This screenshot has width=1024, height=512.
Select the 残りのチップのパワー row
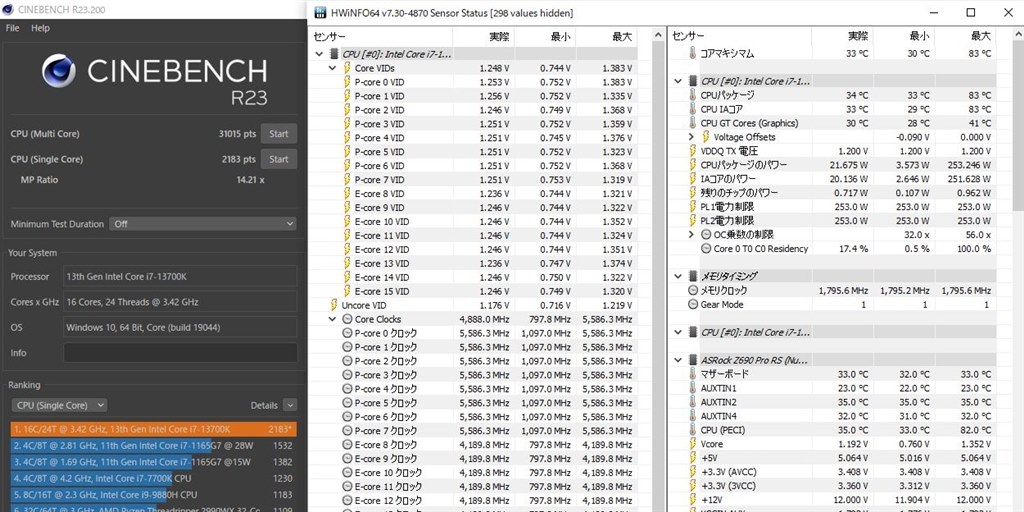click(x=833, y=193)
